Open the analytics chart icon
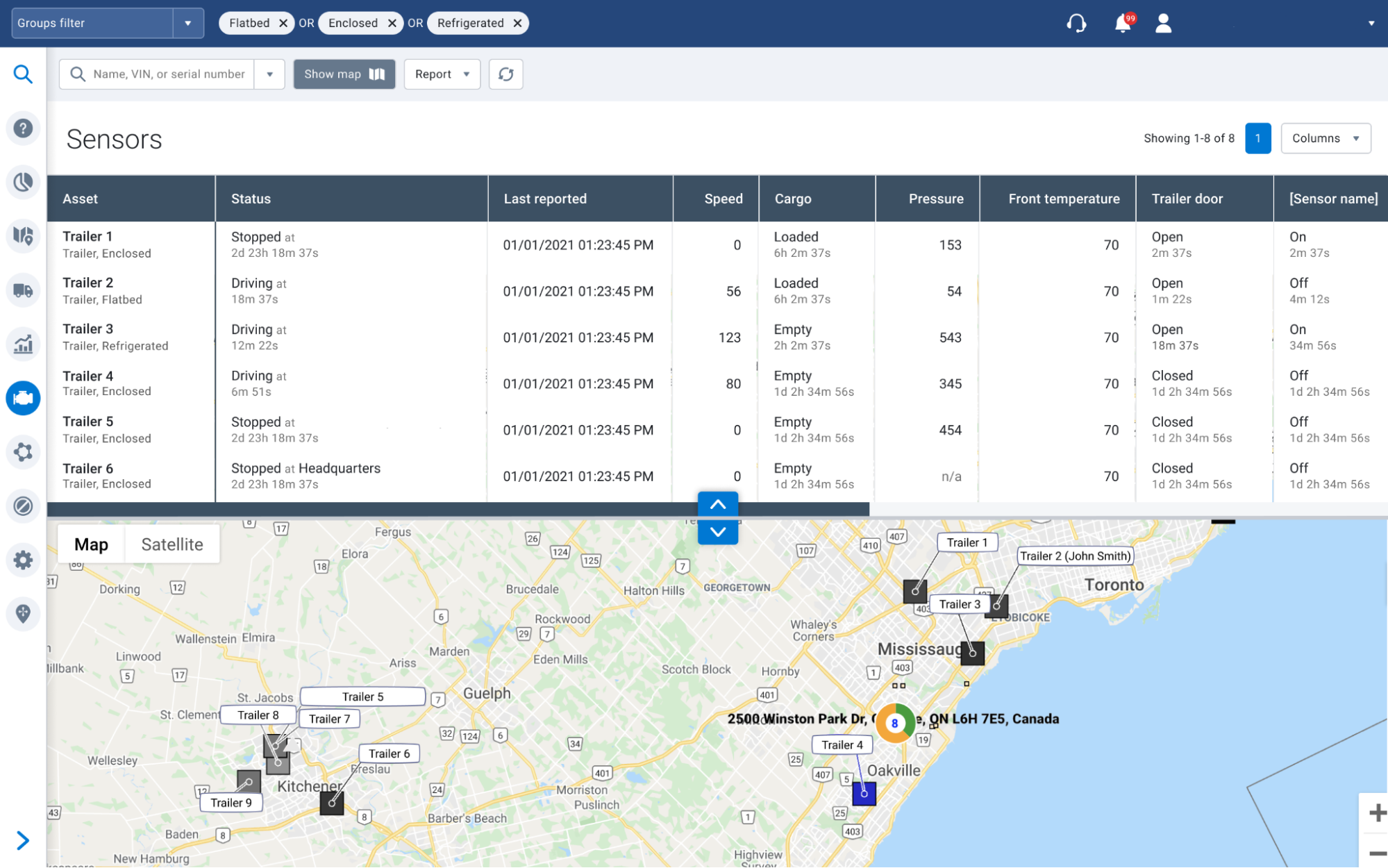Screen dimensions: 1388x868 pos(23,344)
